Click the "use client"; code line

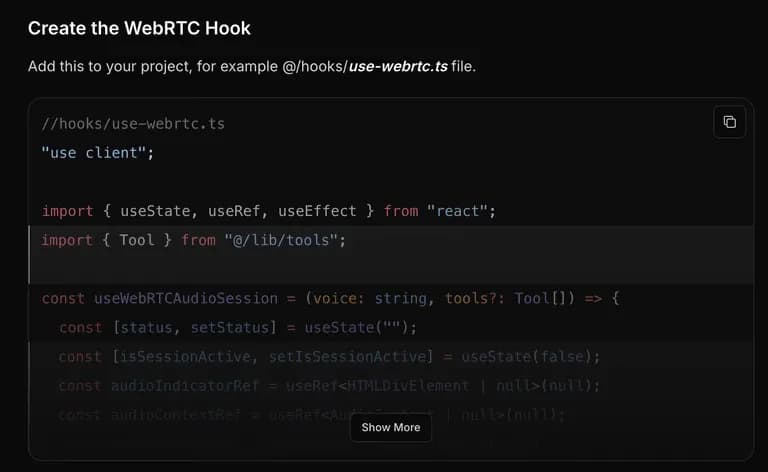point(98,153)
